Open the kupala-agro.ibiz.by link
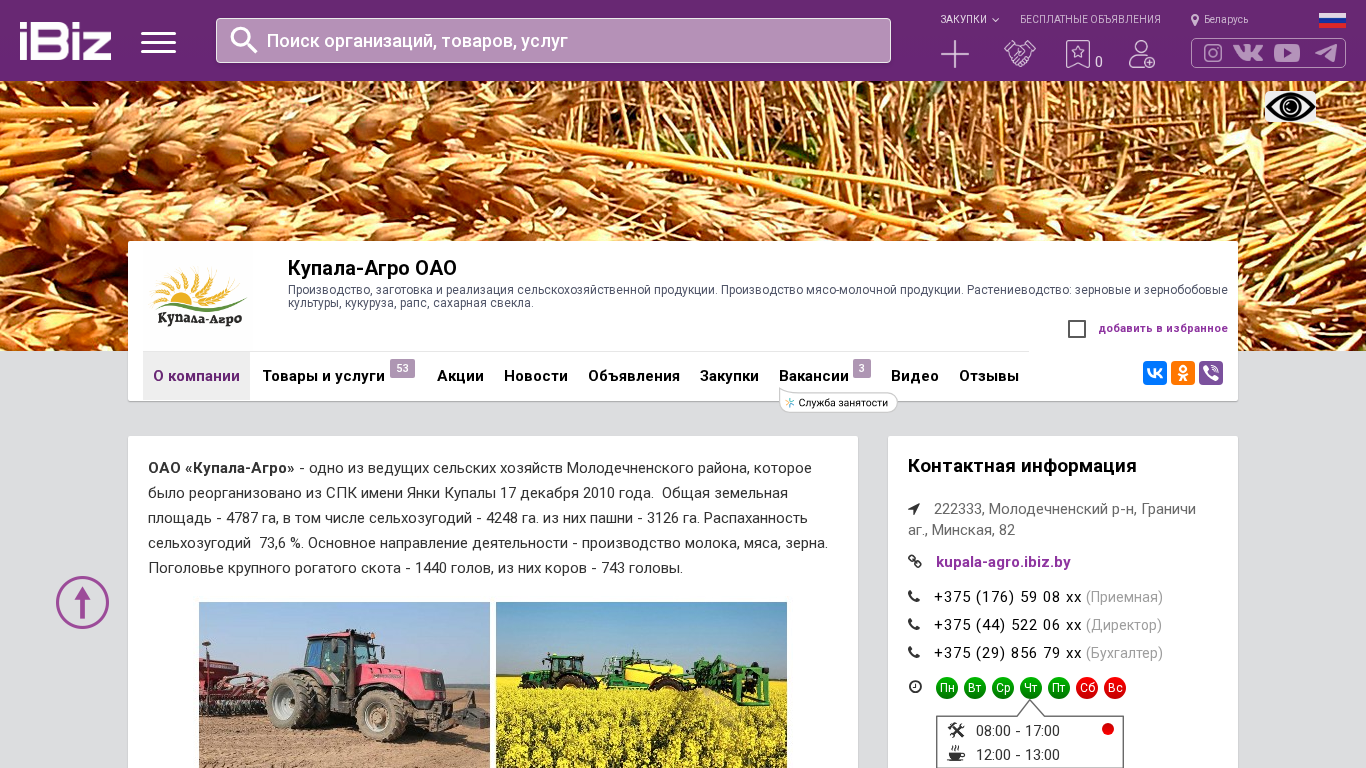Viewport: 1366px width, 768px height. pyautogui.click(x=1003, y=562)
